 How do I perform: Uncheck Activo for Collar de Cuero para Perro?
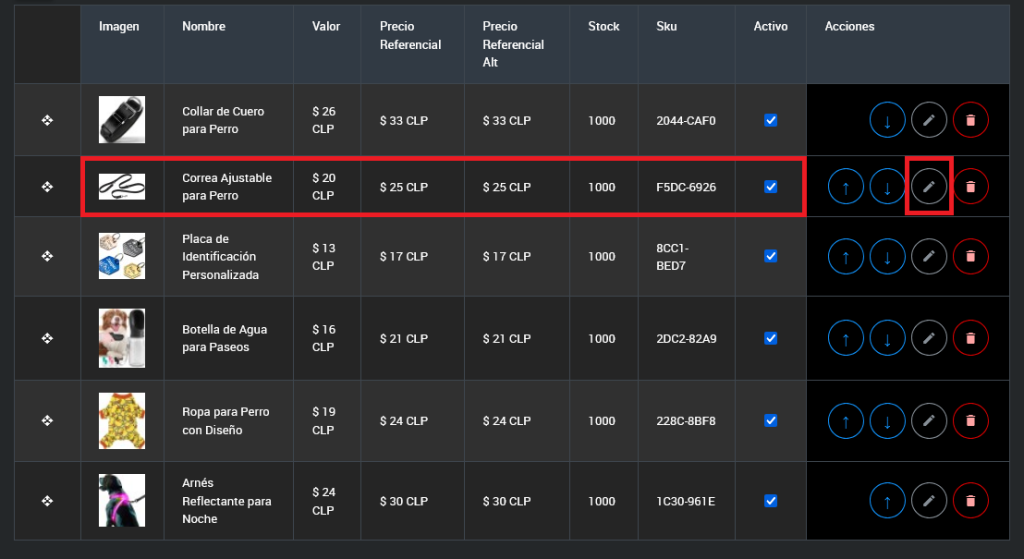770,120
